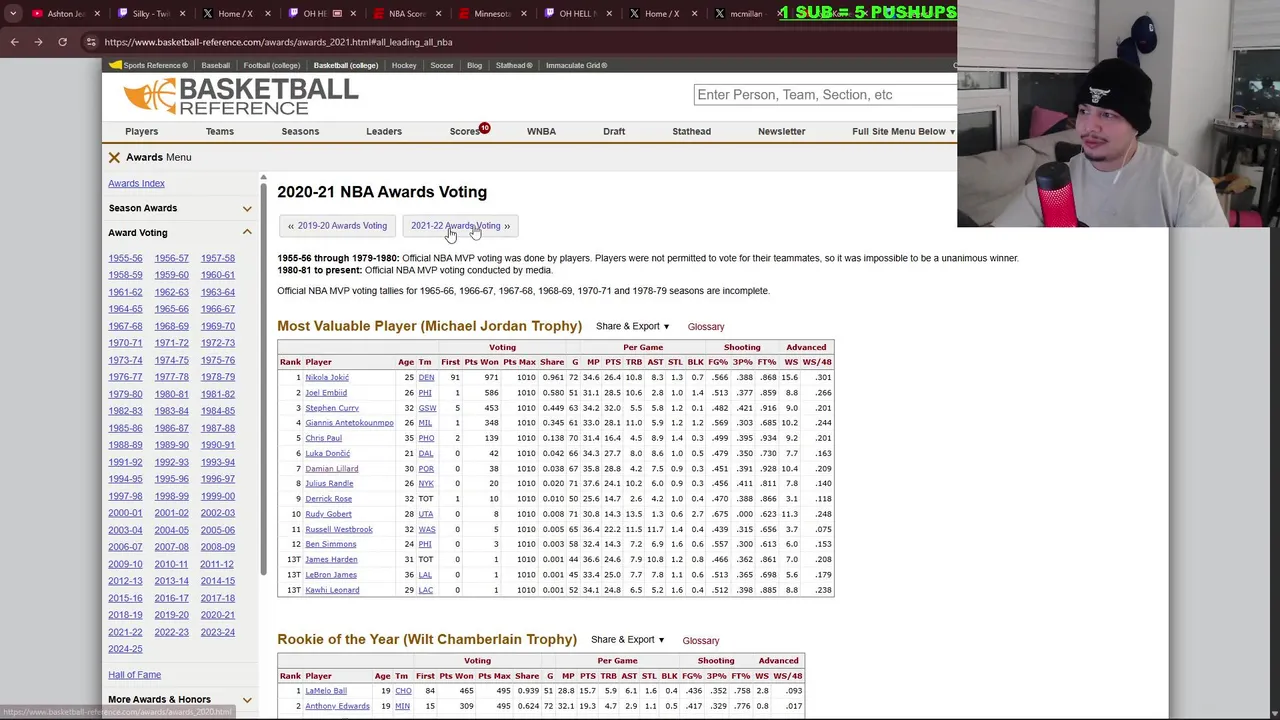
Task: Open Kawhi Leonard player page
Action: tap(332, 590)
